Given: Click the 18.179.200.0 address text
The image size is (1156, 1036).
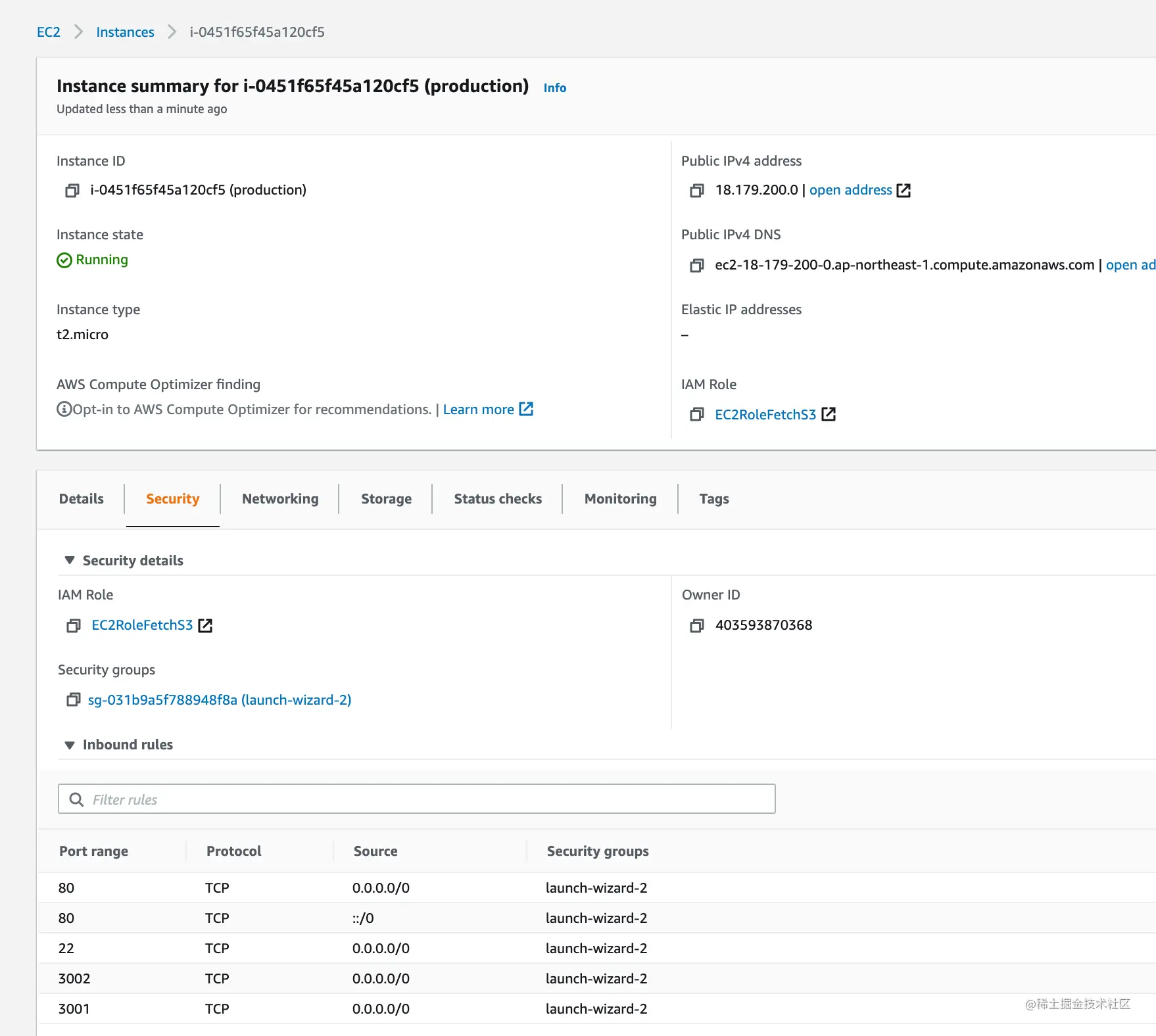Looking at the screenshot, I should pos(756,190).
